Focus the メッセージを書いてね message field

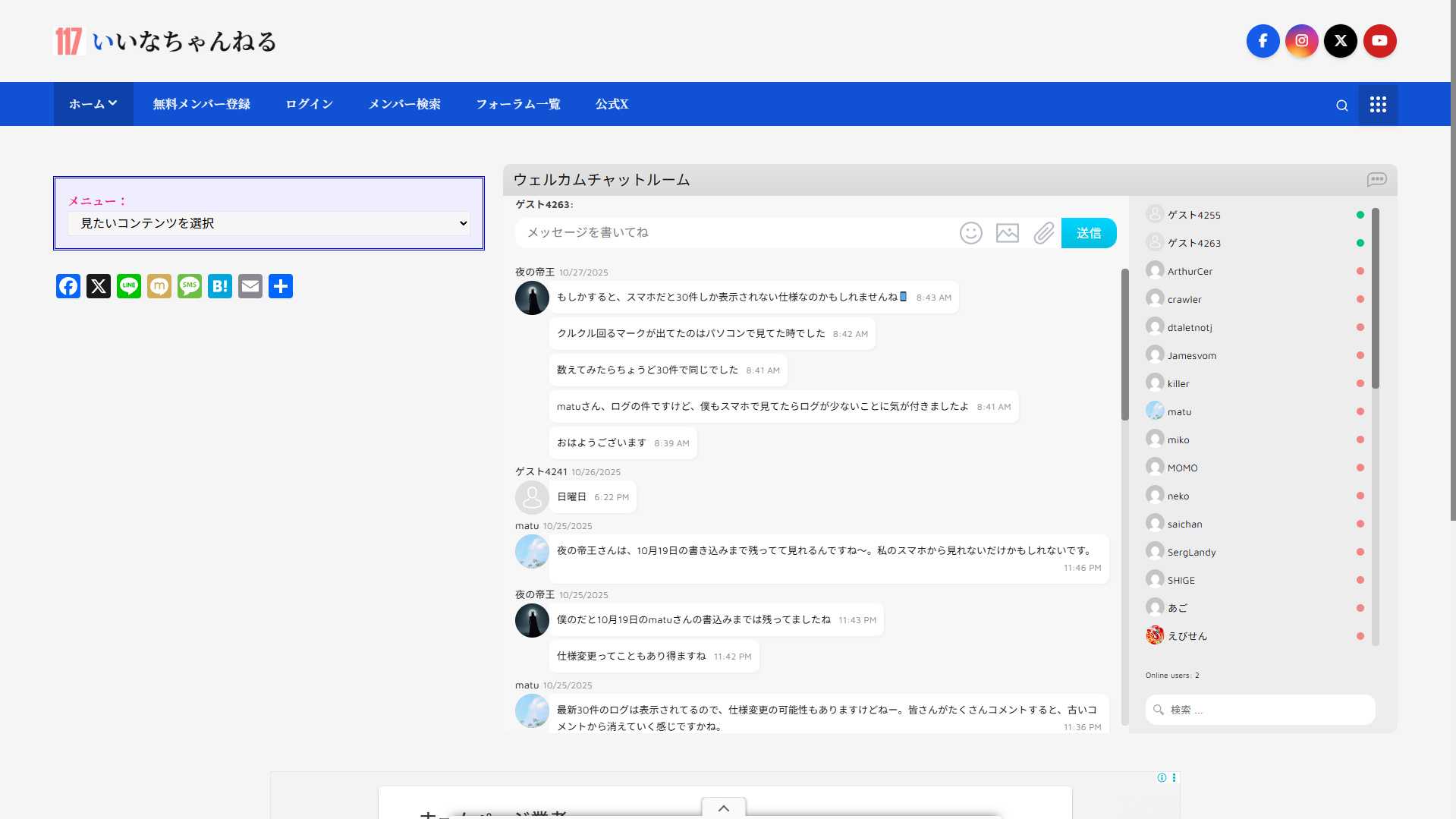[736, 233]
